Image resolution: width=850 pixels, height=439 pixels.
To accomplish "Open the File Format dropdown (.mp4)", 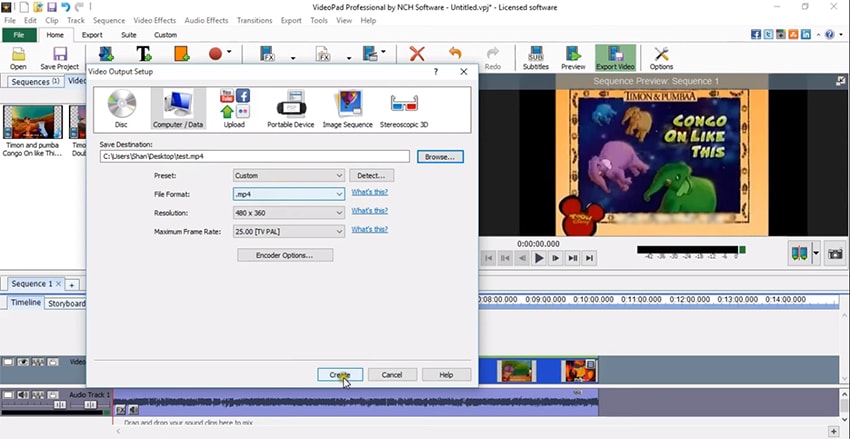I will tap(289, 194).
